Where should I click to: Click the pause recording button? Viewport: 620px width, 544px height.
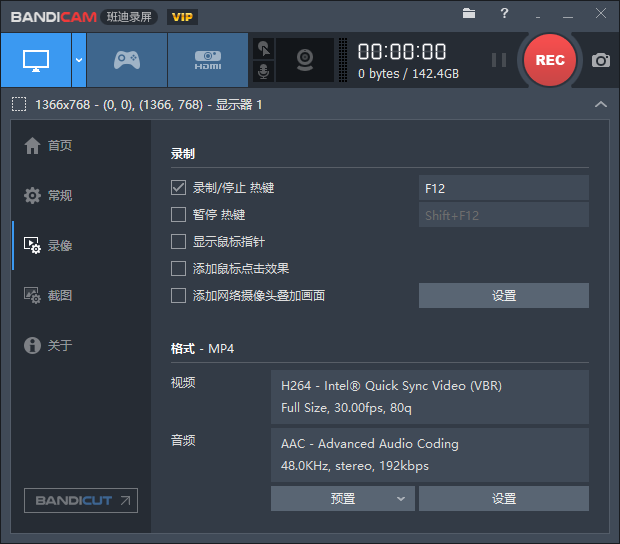tap(499, 60)
